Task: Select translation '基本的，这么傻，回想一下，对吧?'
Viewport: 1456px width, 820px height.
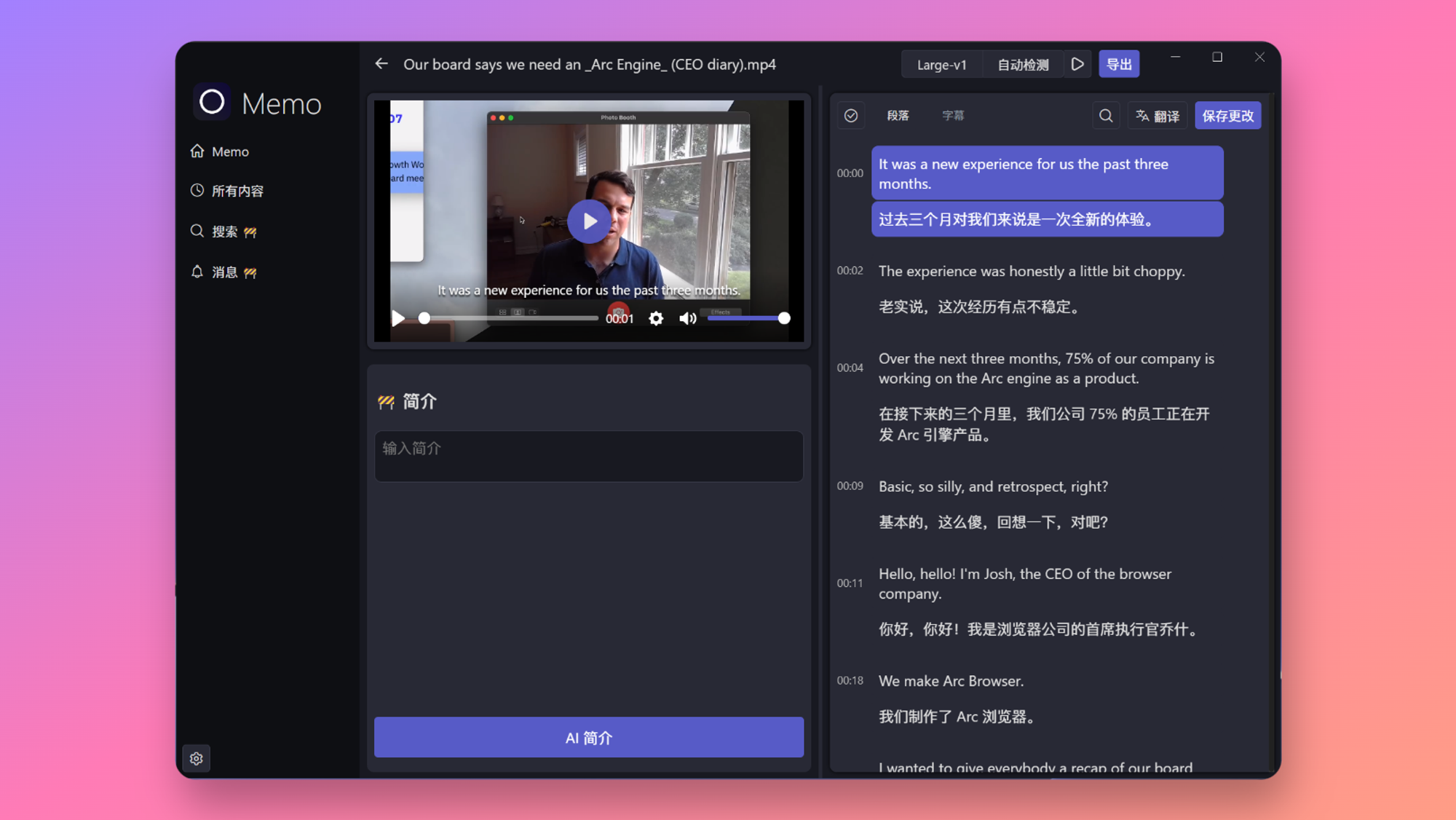Action: (993, 522)
